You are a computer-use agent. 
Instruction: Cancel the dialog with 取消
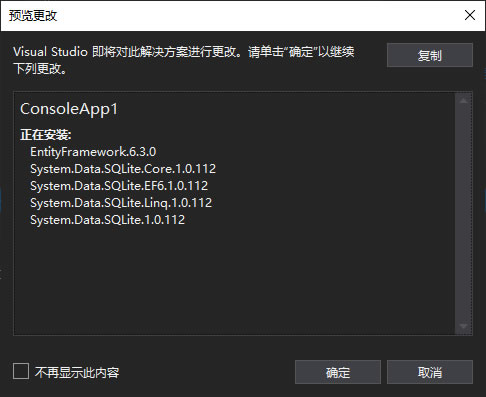pyautogui.click(x=430, y=372)
